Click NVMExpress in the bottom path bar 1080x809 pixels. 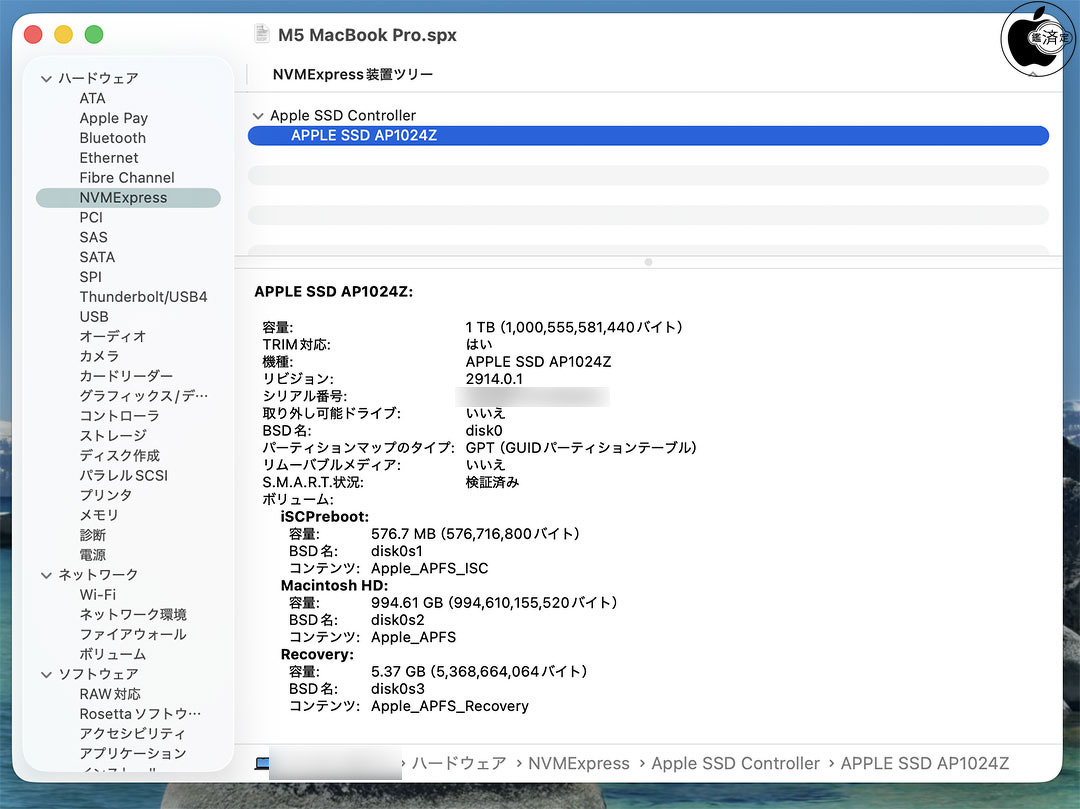pos(578,764)
